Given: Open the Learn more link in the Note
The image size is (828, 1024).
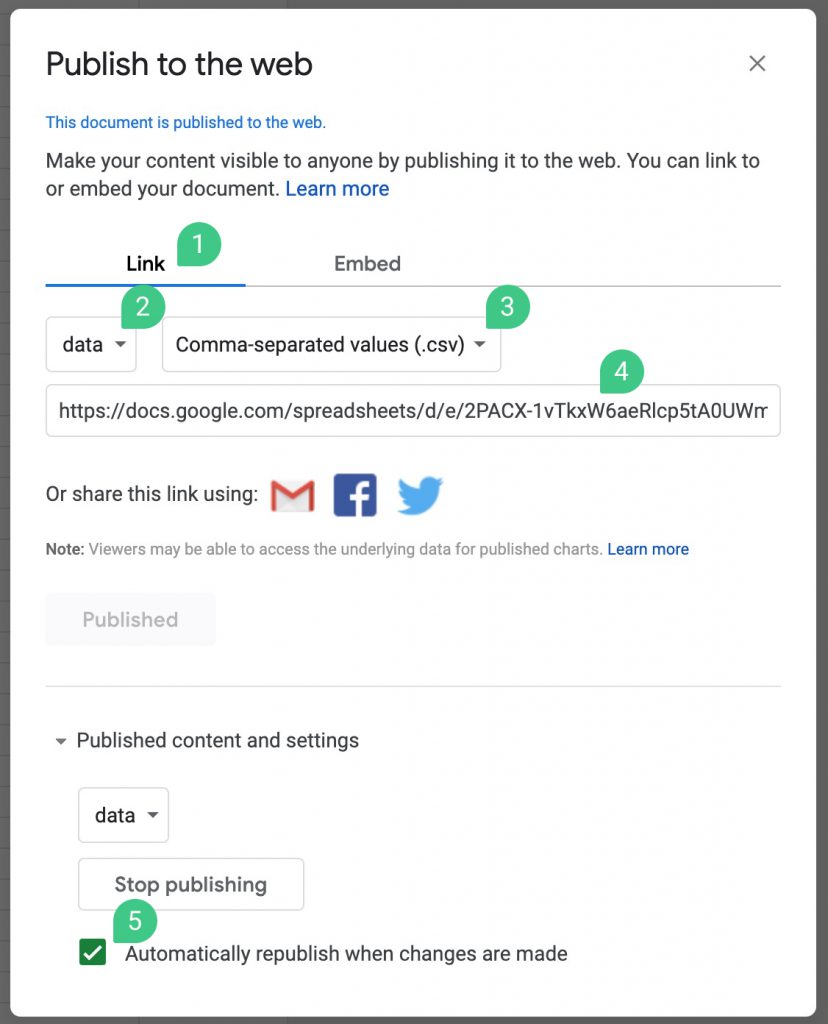Looking at the screenshot, I should click(648, 548).
